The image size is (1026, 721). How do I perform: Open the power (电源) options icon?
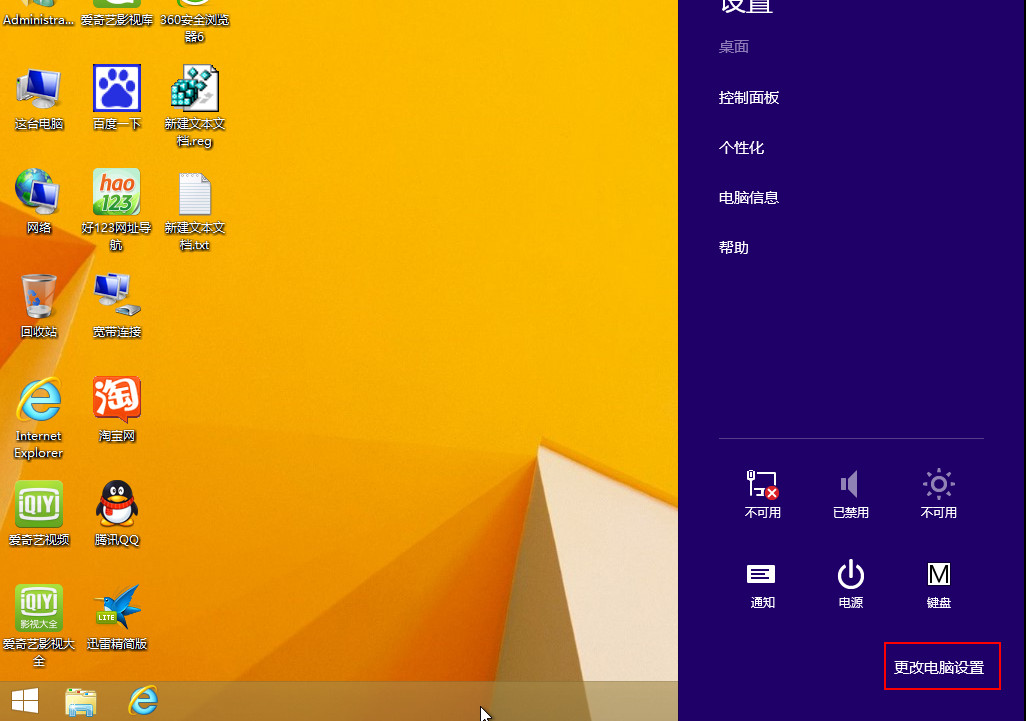click(x=851, y=584)
